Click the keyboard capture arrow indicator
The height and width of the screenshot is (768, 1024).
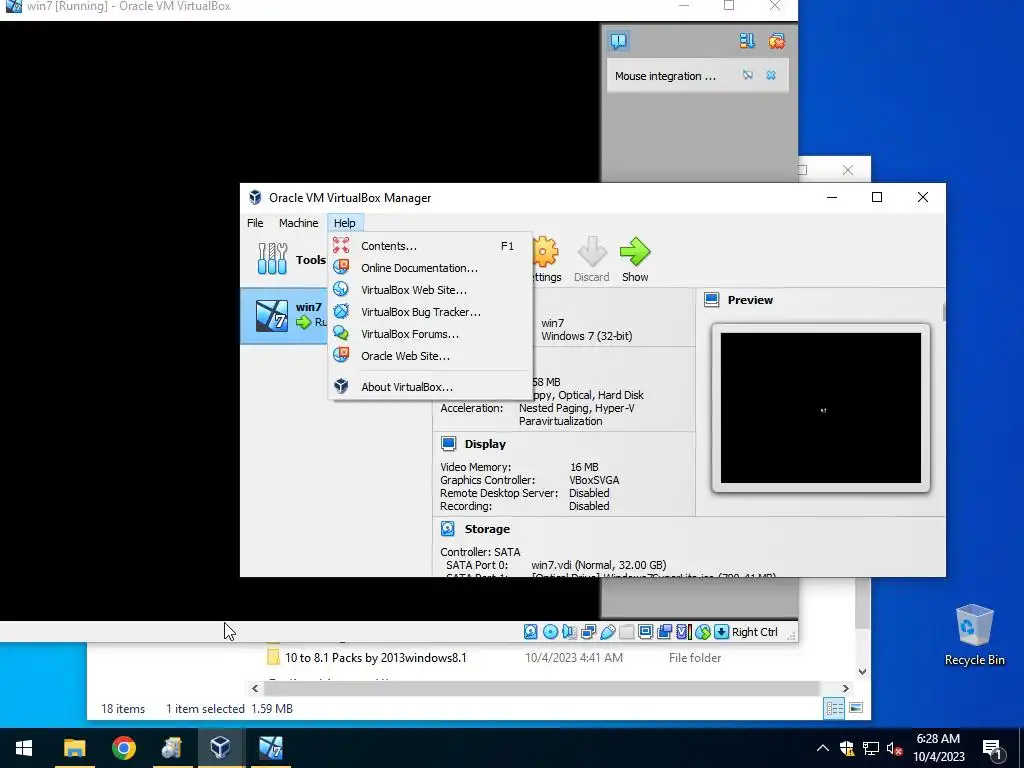click(x=721, y=632)
